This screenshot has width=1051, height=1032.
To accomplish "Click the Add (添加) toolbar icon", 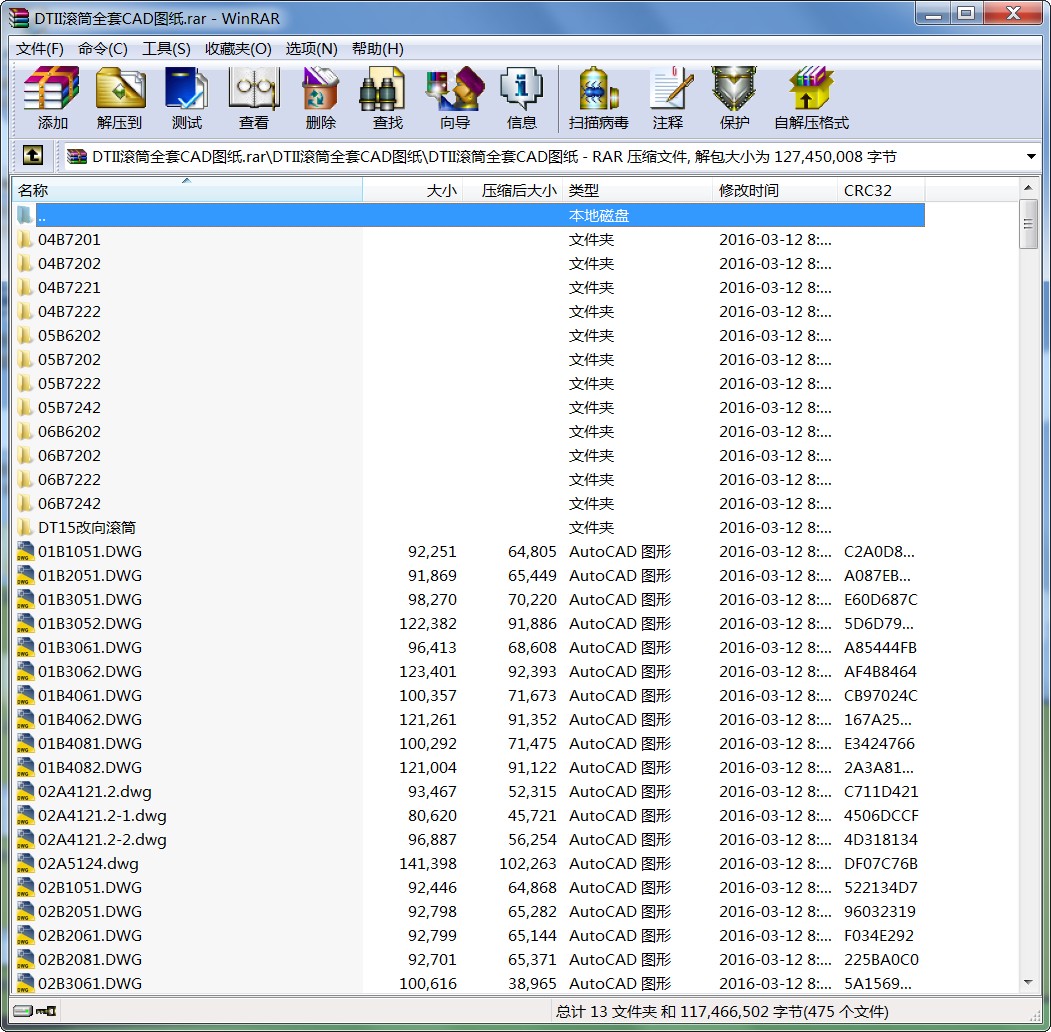I will pyautogui.click(x=52, y=98).
